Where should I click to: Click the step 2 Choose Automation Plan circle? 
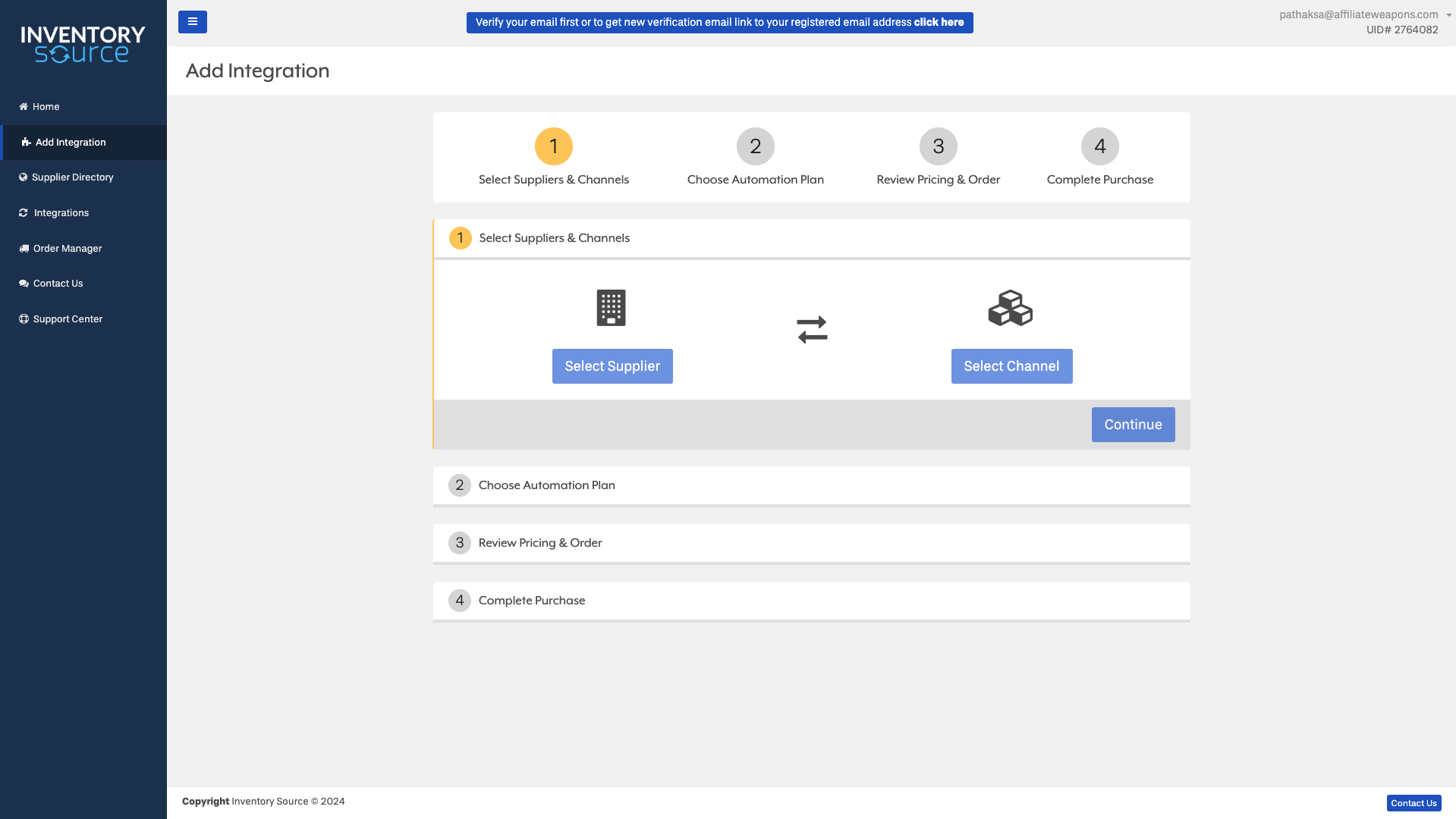coord(755,146)
